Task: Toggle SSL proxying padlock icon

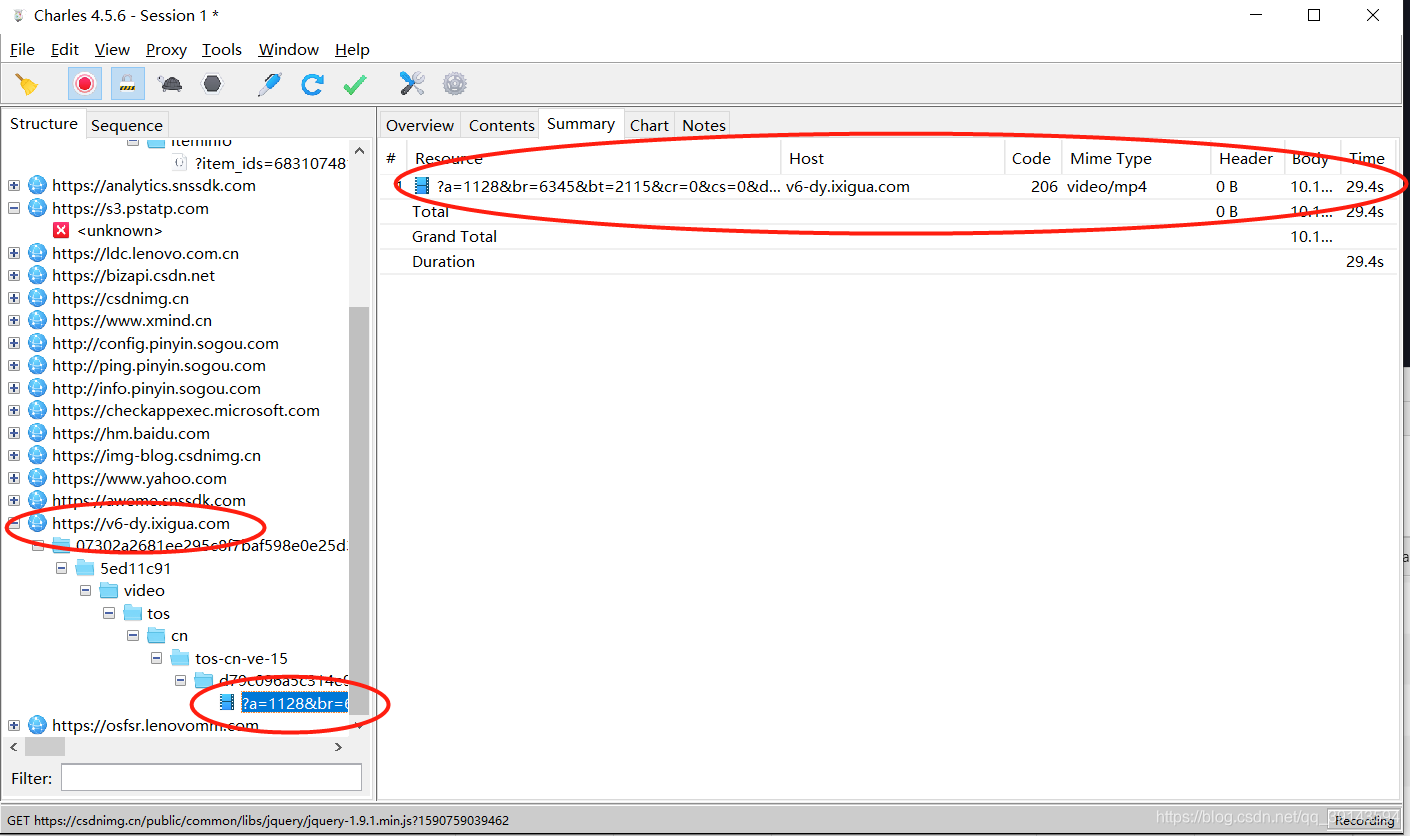Action: pos(127,84)
